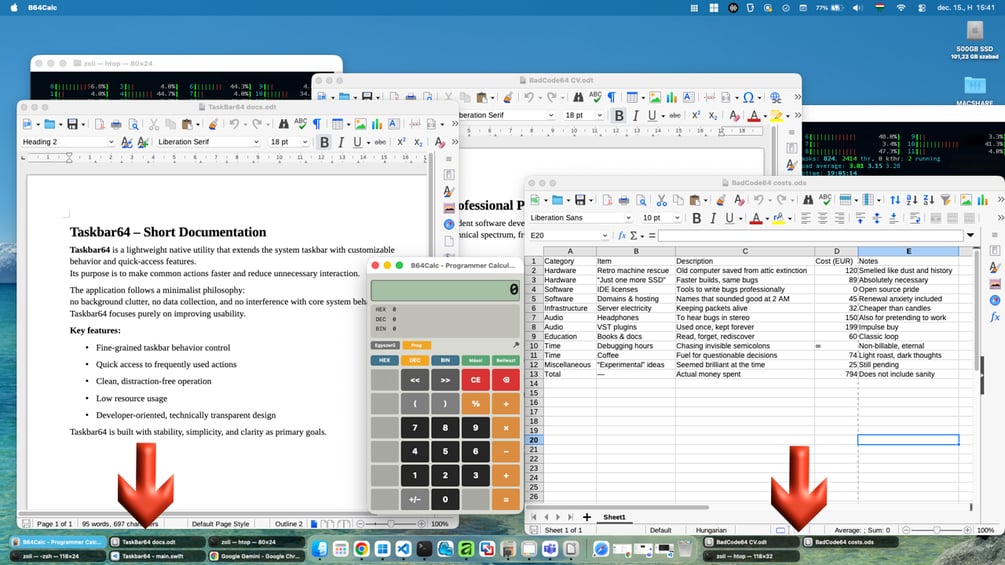Screen dimensions: 1005x565
Task: Click Sort Descending icon in costs spreadsheet
Action: click(928, 200)
